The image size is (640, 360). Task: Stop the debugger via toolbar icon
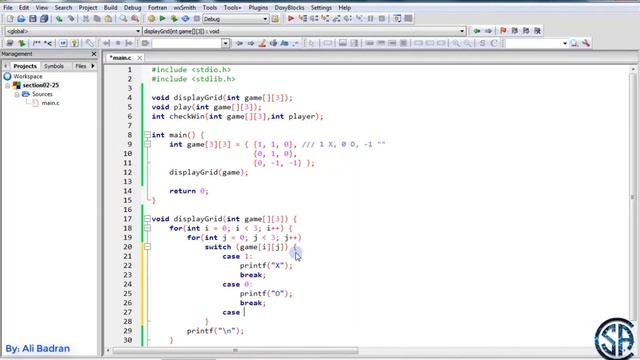point(382,19)
